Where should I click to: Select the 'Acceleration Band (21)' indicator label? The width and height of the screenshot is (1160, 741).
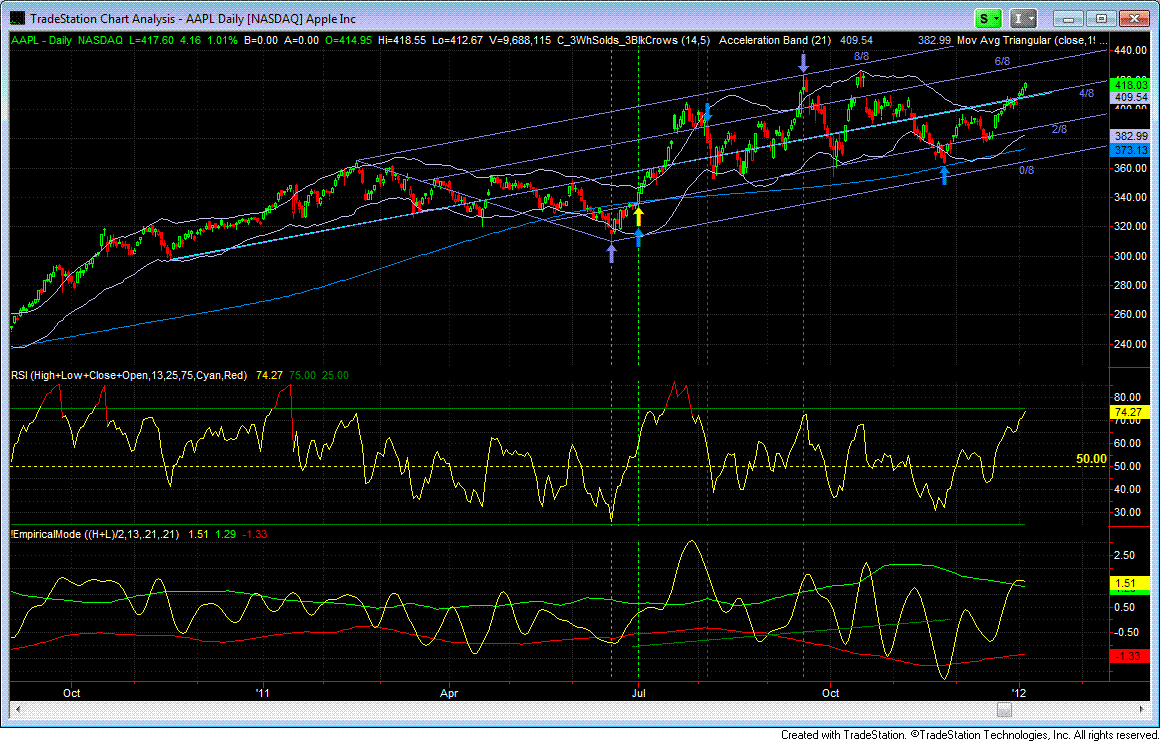click(x=775, y=41)
